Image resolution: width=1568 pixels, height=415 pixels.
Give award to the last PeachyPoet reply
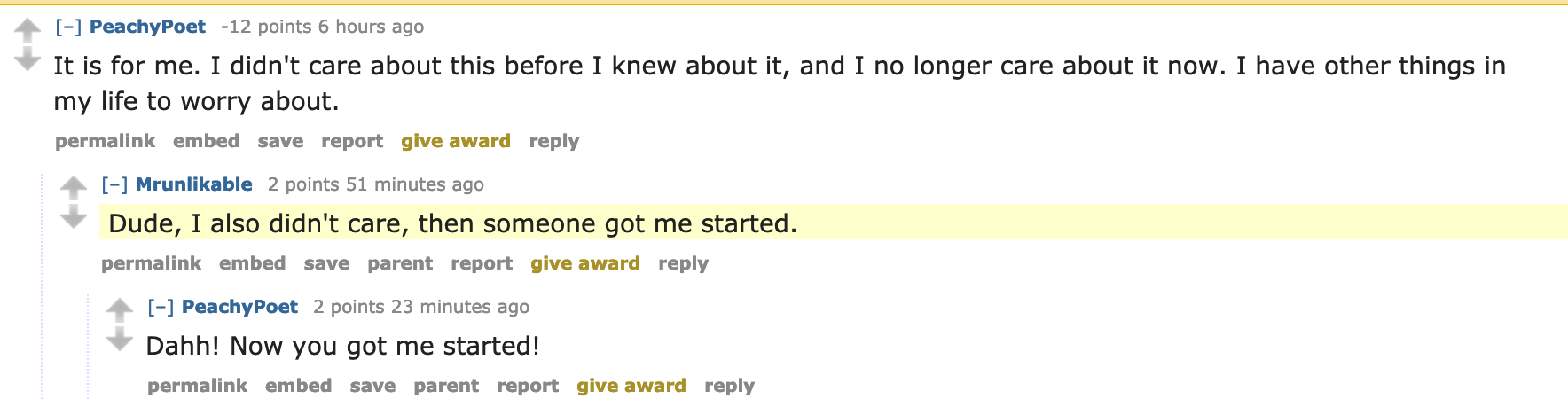631,386
